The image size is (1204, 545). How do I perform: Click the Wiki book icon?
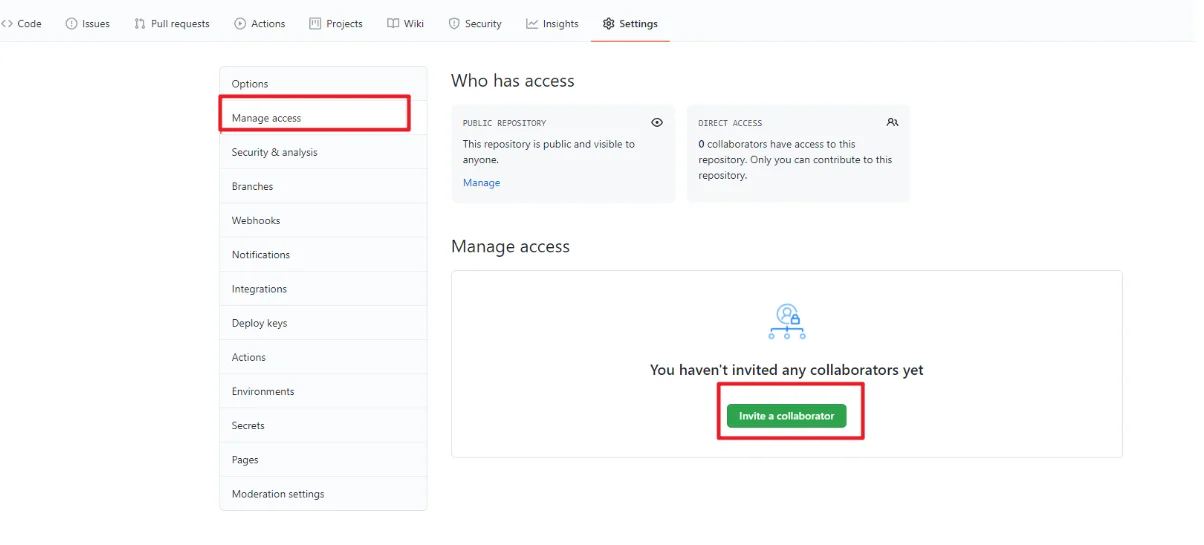pos(393,24)
